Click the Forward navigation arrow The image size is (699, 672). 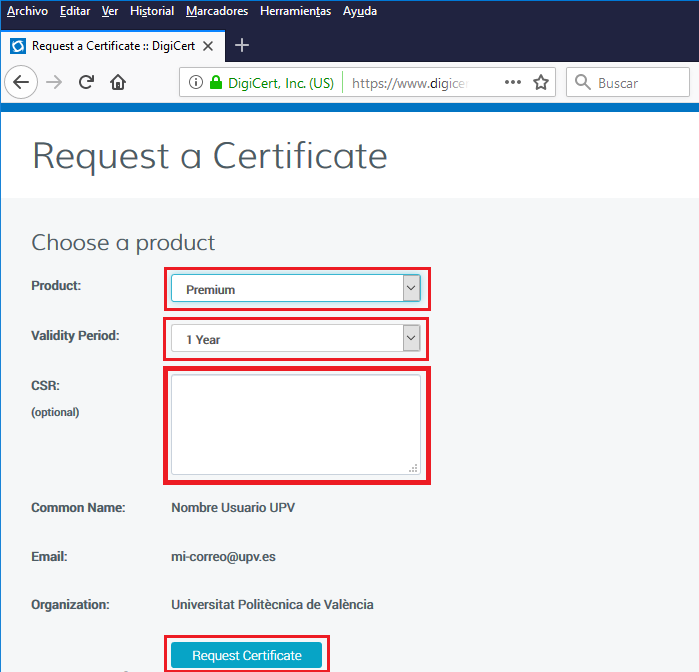click(x=54, y=83)
